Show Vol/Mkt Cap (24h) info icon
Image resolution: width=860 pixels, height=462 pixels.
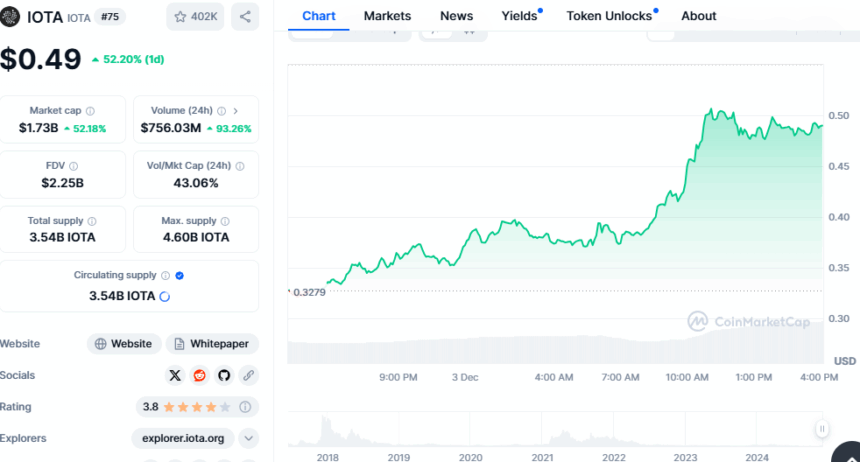click(240, 166)
